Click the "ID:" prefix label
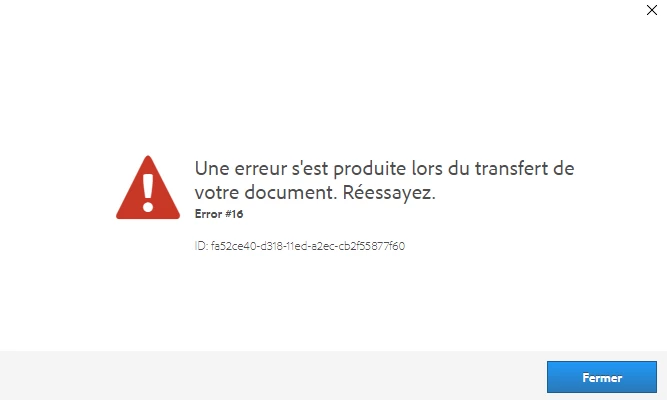667x400 pixels. tap(201, 246)
